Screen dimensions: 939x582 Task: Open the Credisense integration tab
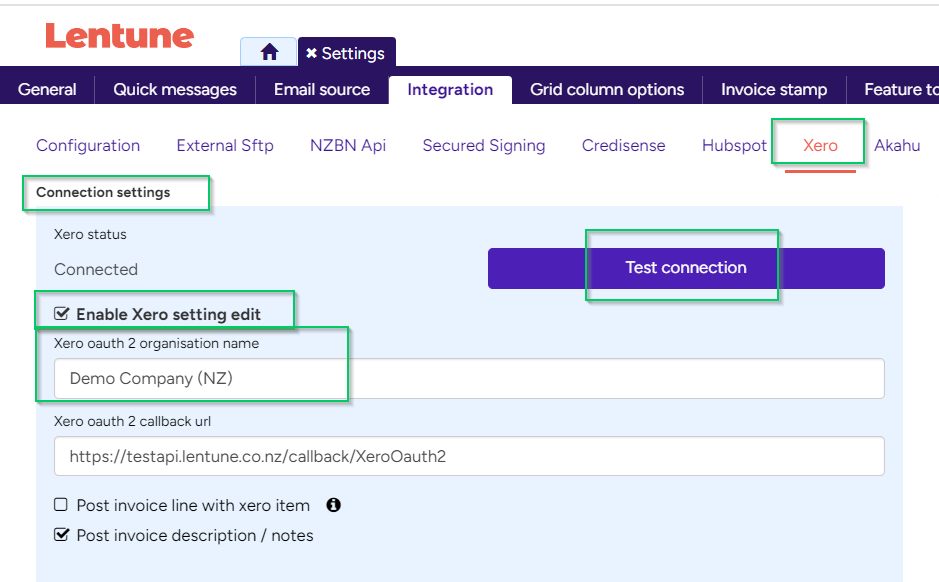pos(623,145)
